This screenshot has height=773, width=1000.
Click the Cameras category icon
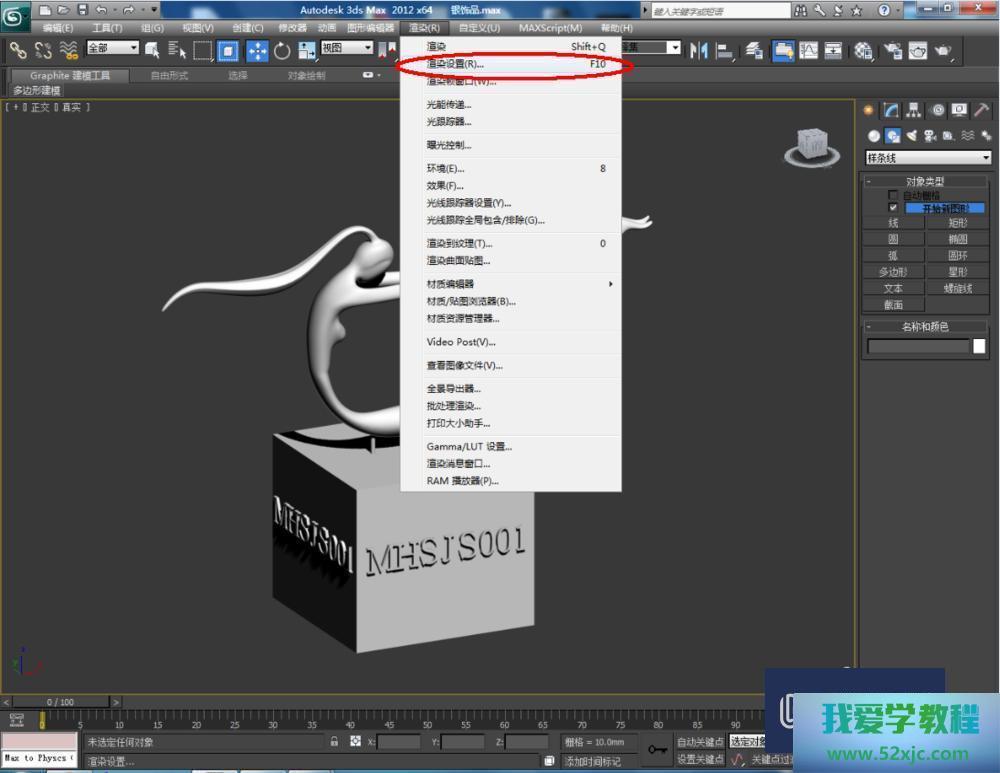tap(930, 136)
